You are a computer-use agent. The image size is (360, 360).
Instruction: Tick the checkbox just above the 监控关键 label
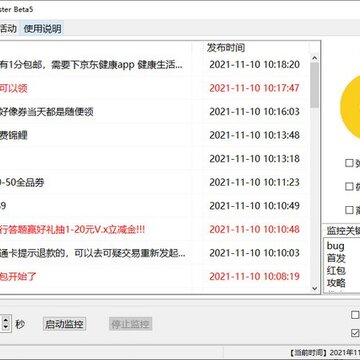349,210
